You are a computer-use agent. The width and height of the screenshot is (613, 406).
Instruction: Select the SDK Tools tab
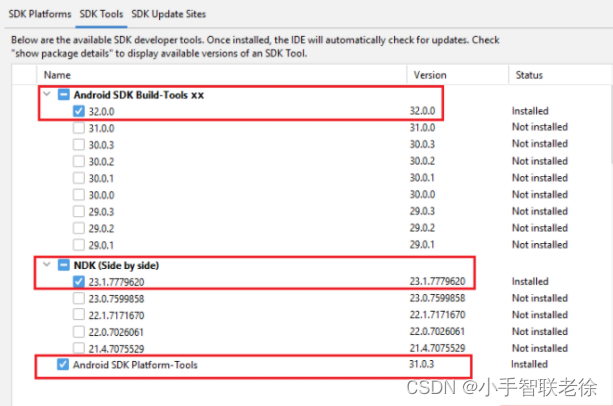click(x=101, y=14)
